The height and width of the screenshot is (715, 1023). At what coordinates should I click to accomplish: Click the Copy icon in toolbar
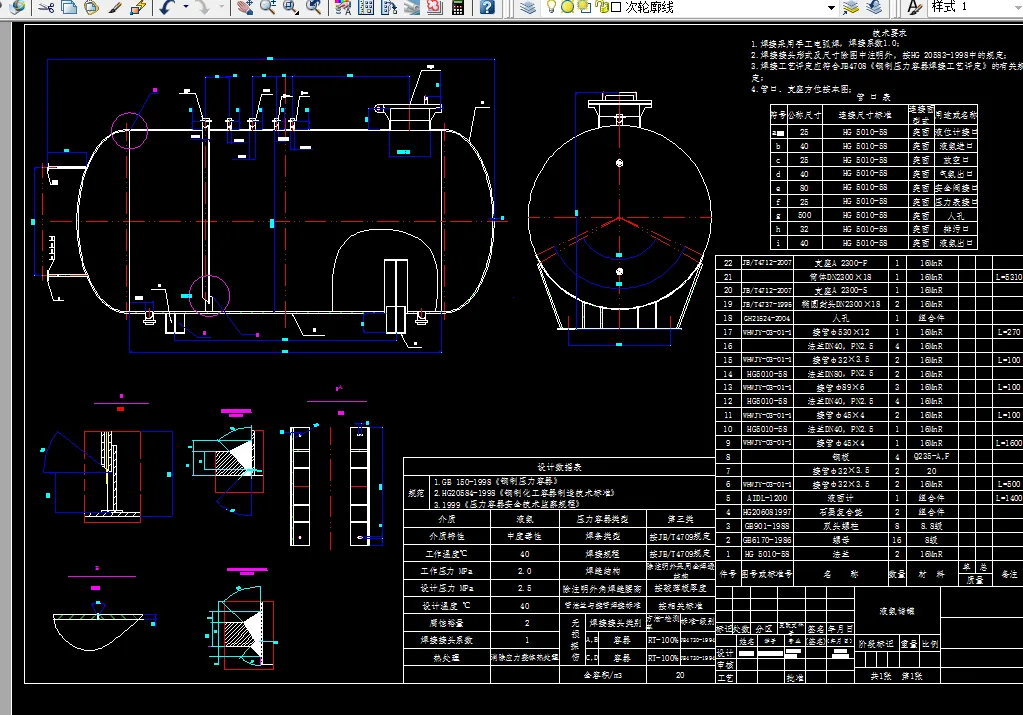click(69, 7)
